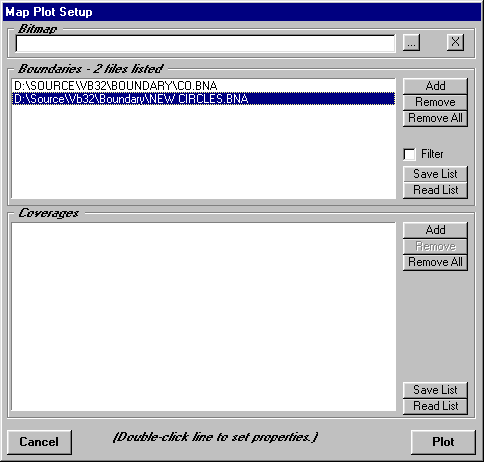The width and height of the screenshot is (484, 462).
Task: Save List of the Boundaries files
Action: pos(435,174)
